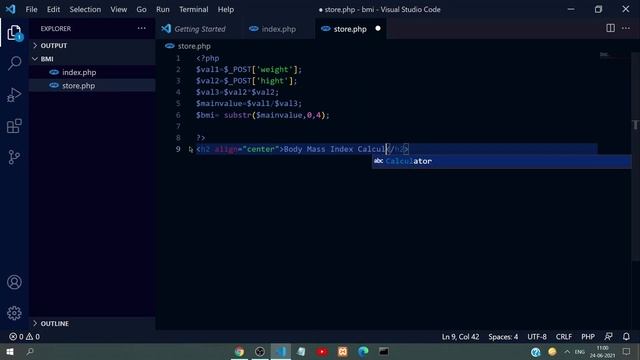Screen dimensions: 640x360
Task: Open Run and Debug view
Action: coord(14,95)
